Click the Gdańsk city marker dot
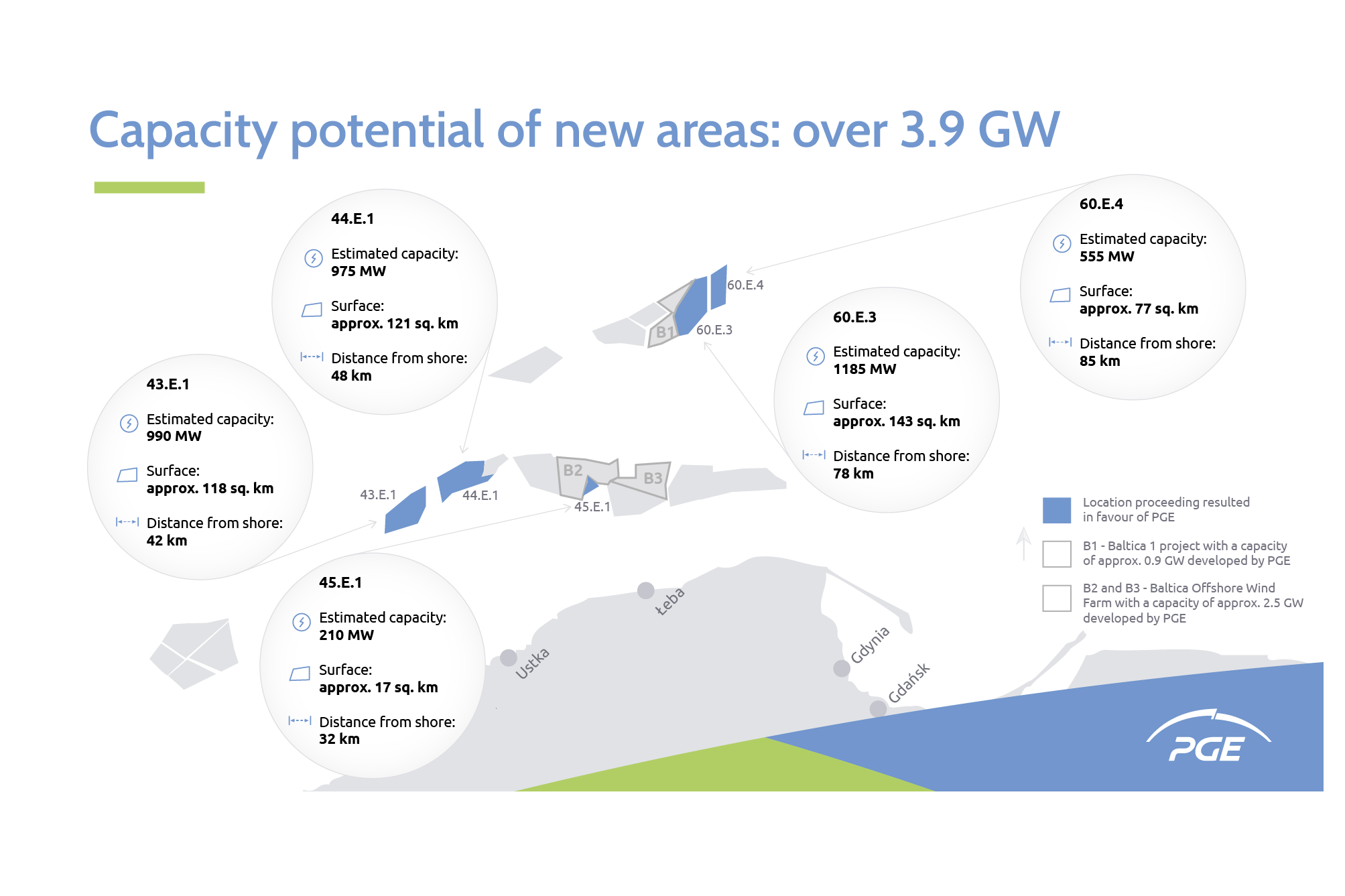This screenshot has width=1345, height=896. (x=878, y=708)
